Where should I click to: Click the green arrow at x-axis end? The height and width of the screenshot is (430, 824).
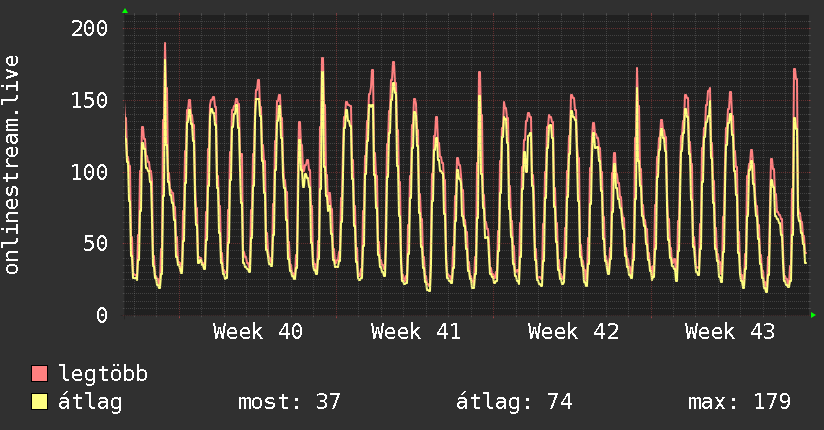(813, 315)
